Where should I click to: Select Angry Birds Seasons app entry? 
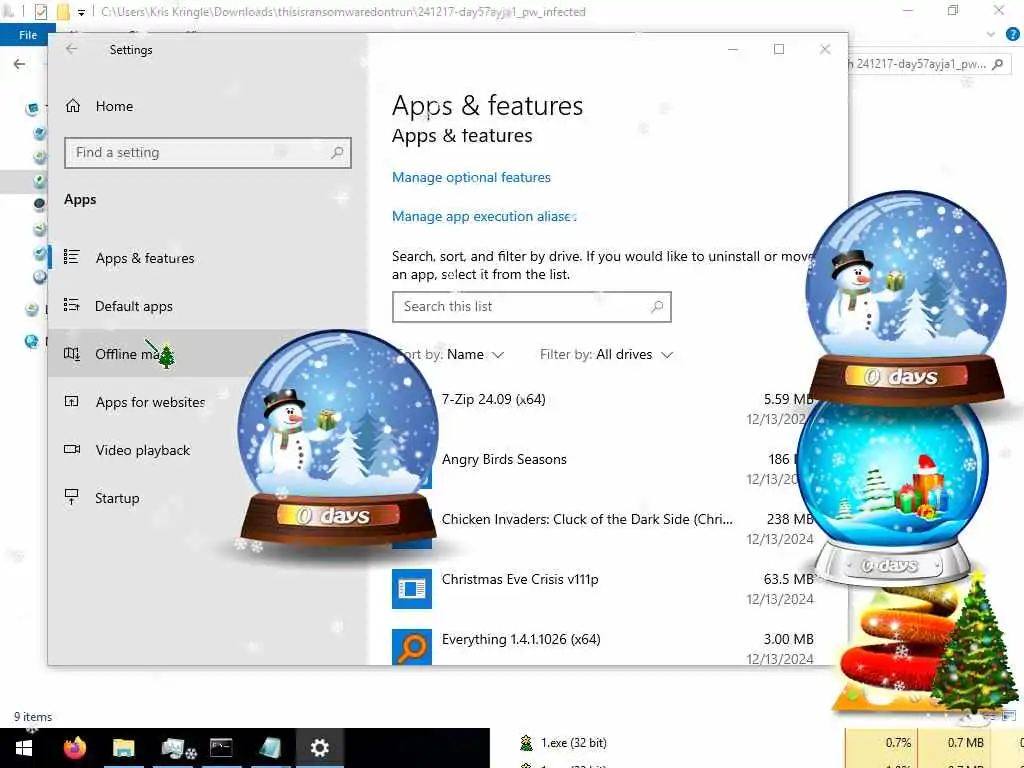pos(603,469)
